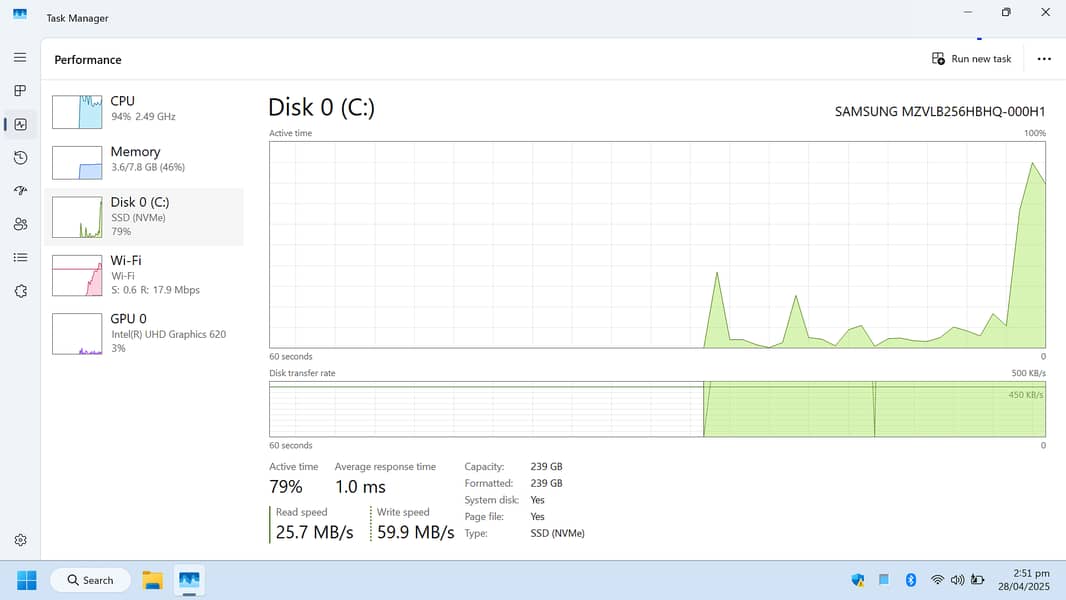Open the hamburger navigation menu
The width and height of the screenshot is (1066, 600).
click(20, 58)
